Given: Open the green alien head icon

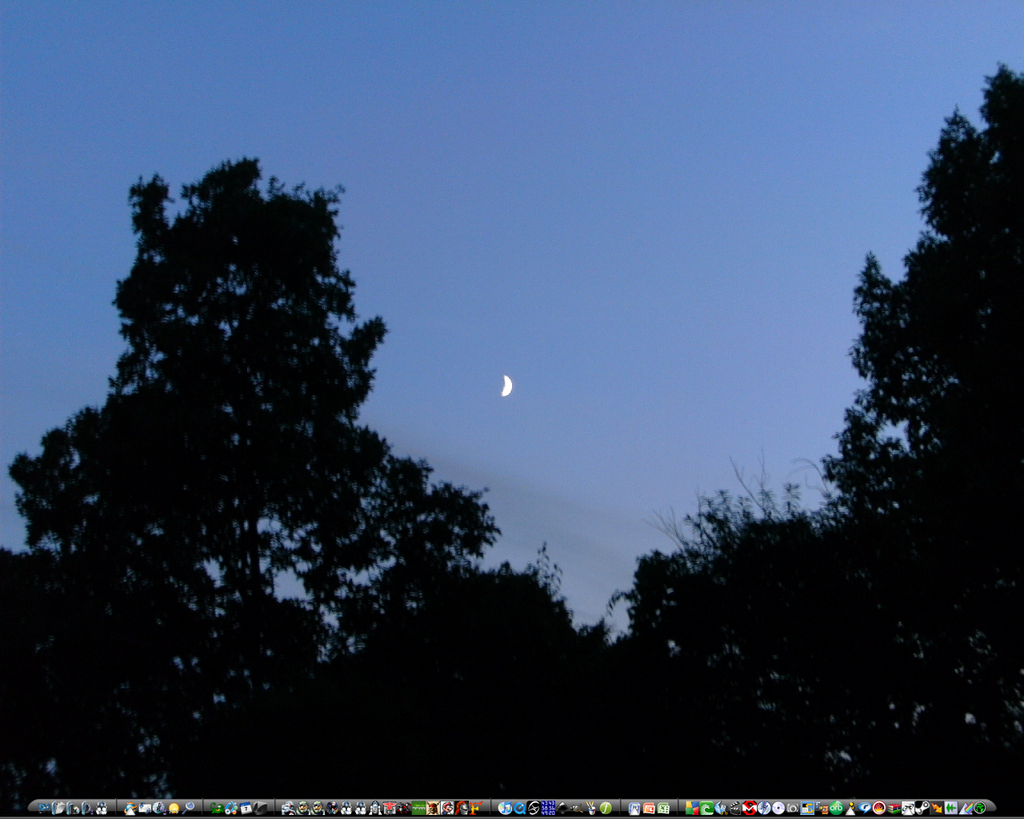Looking at the screenshot, I should pyautogui.click(x=980, y=808).
